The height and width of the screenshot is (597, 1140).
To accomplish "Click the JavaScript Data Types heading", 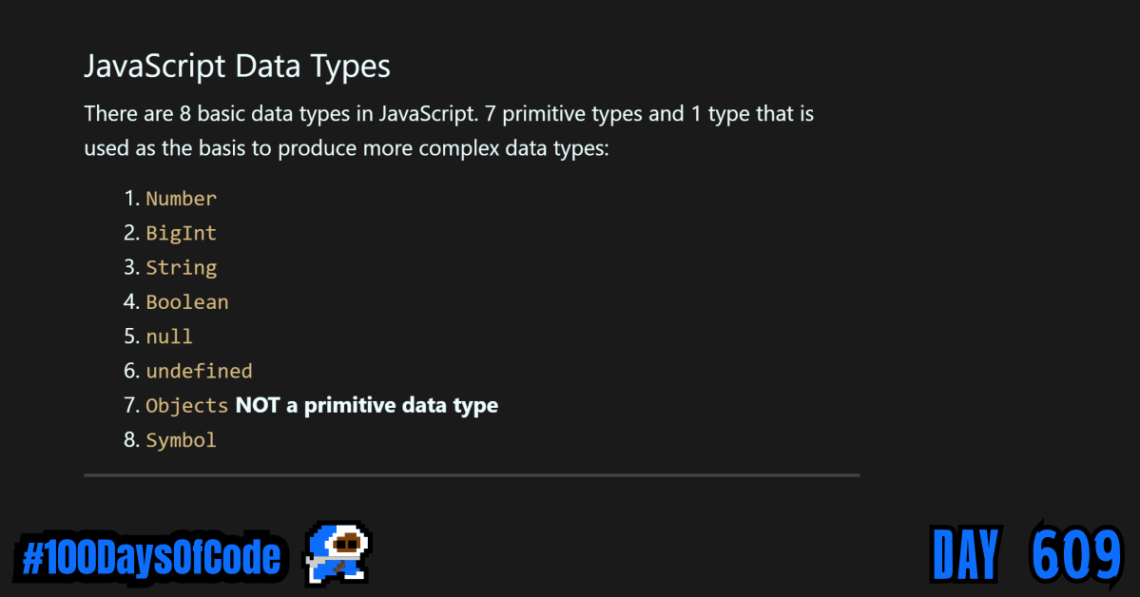I will click(x=237, y=66).
